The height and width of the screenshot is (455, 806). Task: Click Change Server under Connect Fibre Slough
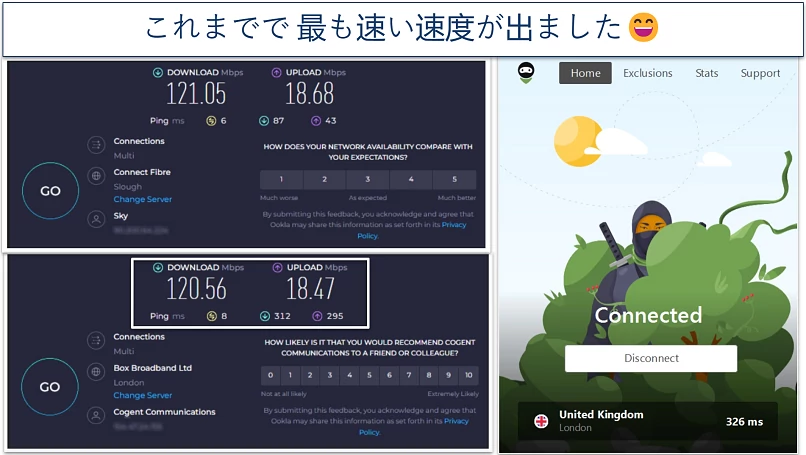pos(143,199)
